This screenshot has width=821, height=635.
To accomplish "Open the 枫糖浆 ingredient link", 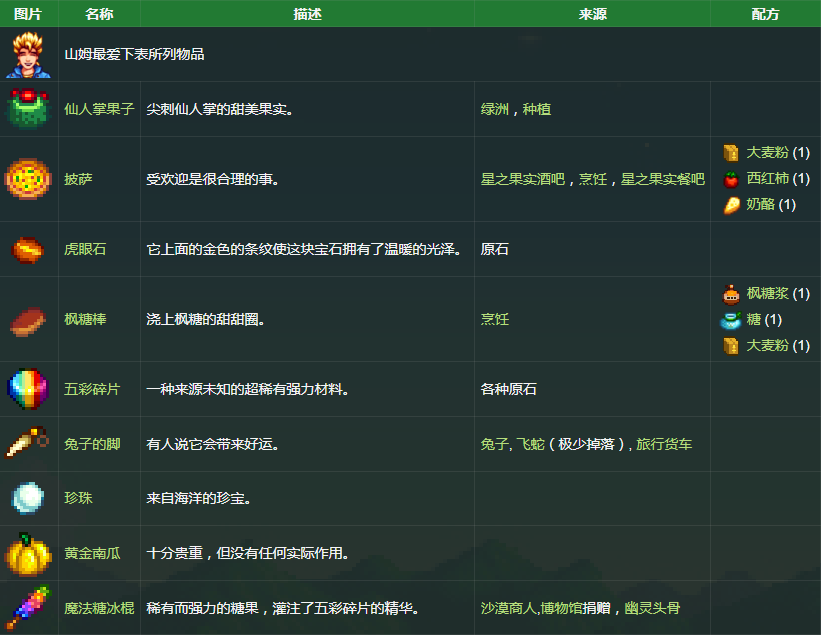I will 768,293.
